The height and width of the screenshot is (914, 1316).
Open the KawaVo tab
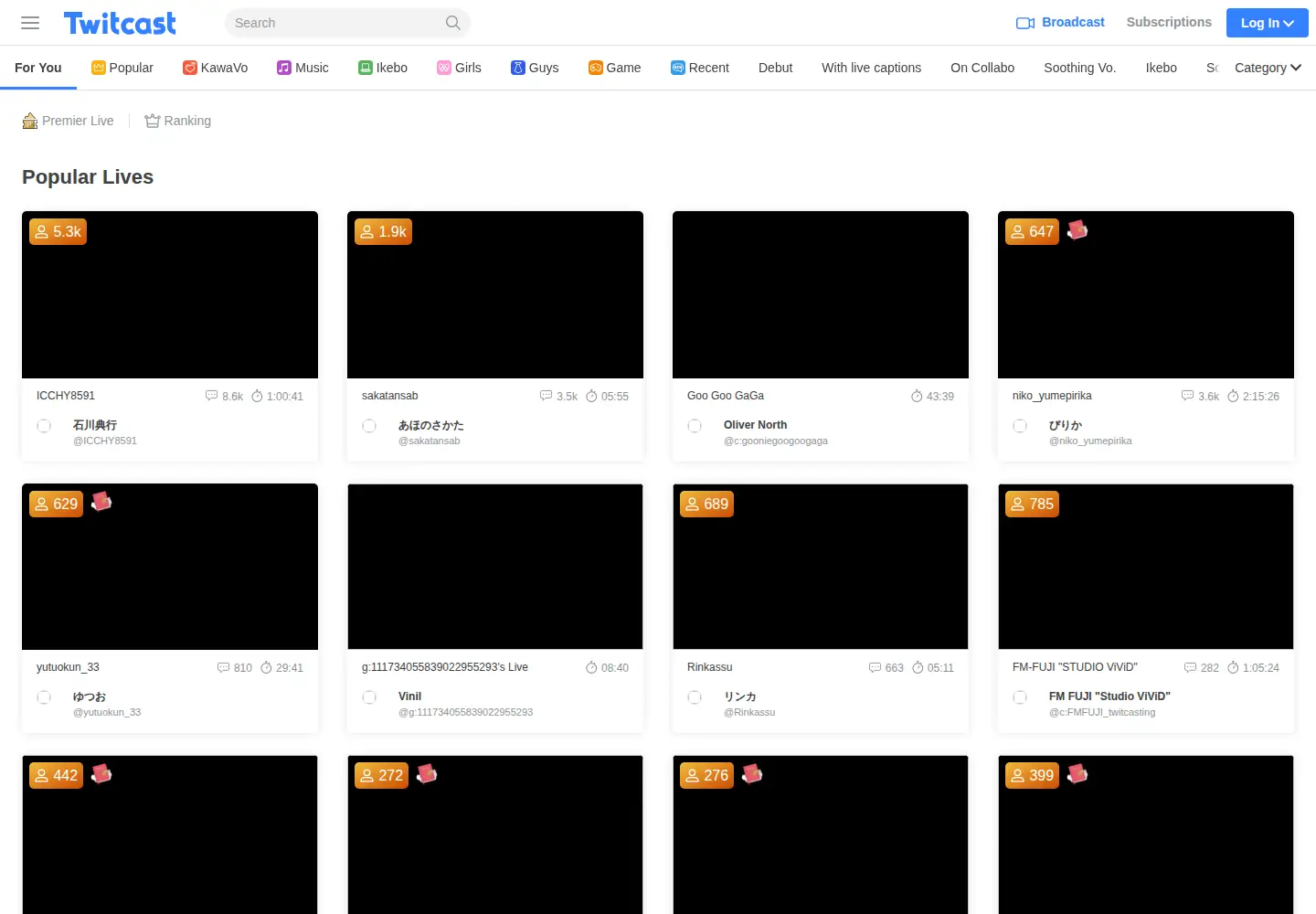point(216,68)
